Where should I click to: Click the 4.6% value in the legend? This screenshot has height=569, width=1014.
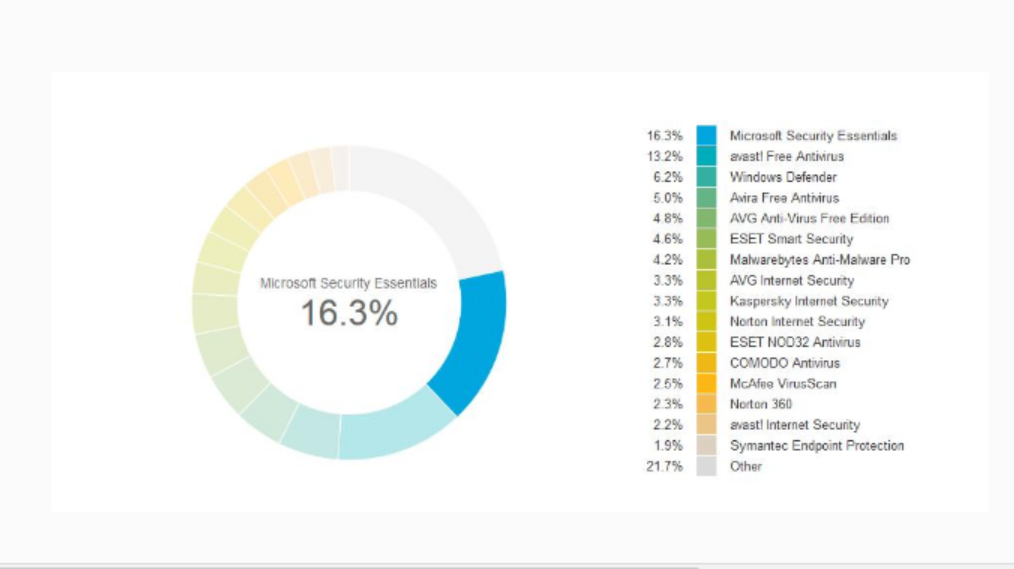click(x=667, y=239)
